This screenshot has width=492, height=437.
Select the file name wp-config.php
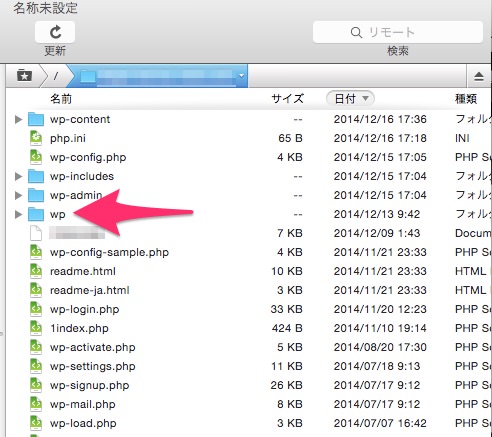[88, 157]
